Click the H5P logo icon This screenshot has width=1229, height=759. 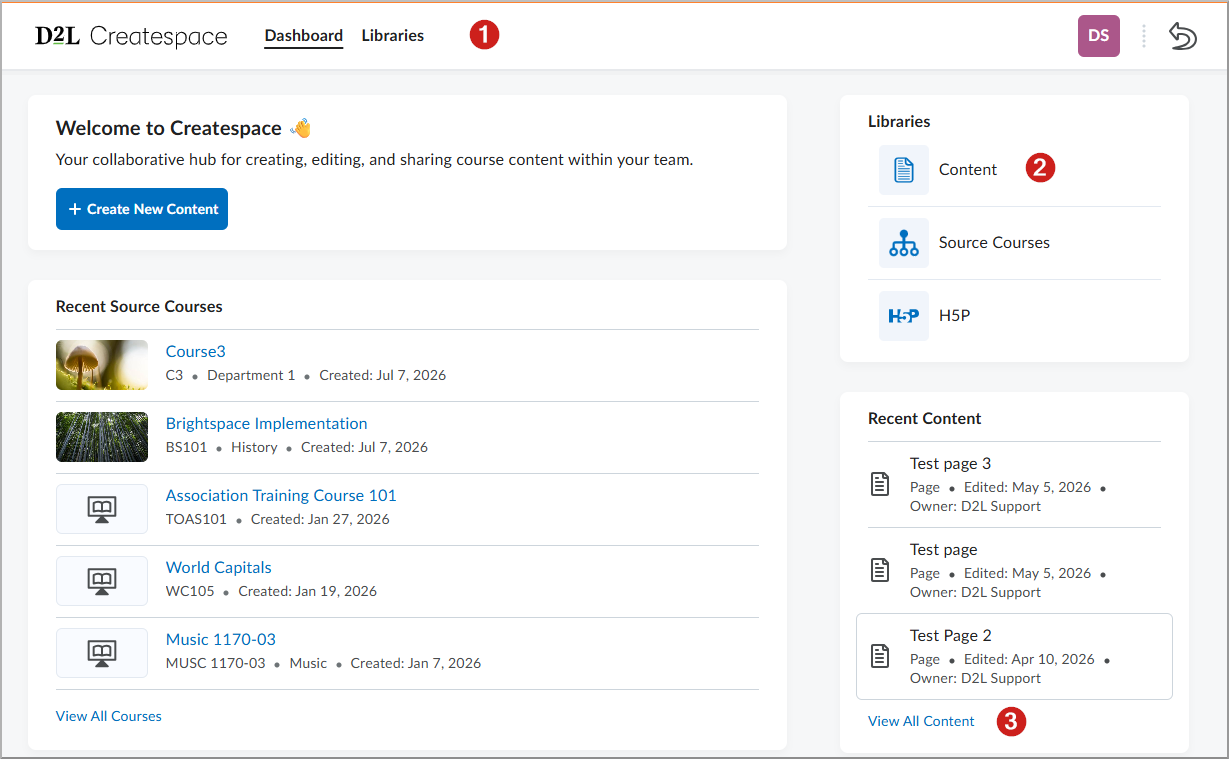pos(904,316)
